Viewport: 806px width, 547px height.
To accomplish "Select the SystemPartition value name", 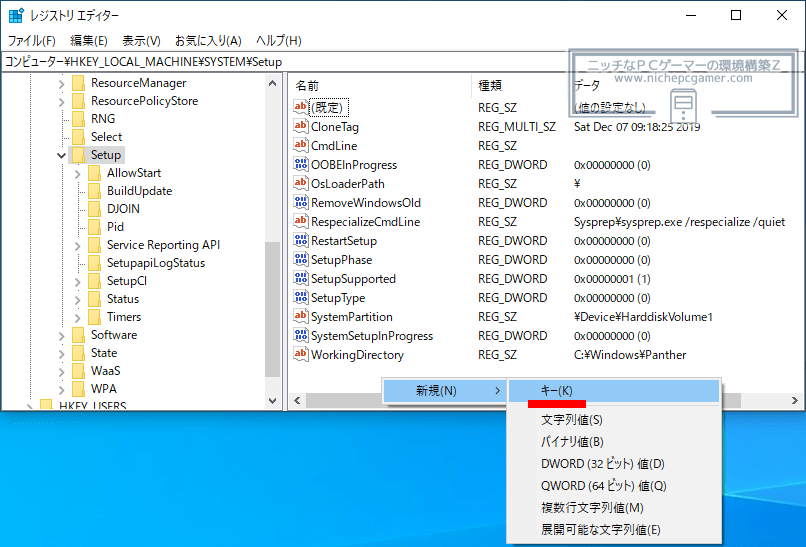I will tap(352, 317).
